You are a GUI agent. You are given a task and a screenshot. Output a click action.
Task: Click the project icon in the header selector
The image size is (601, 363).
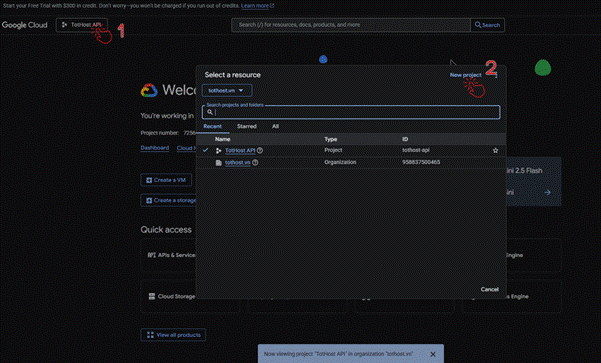[x=64, y=25]
